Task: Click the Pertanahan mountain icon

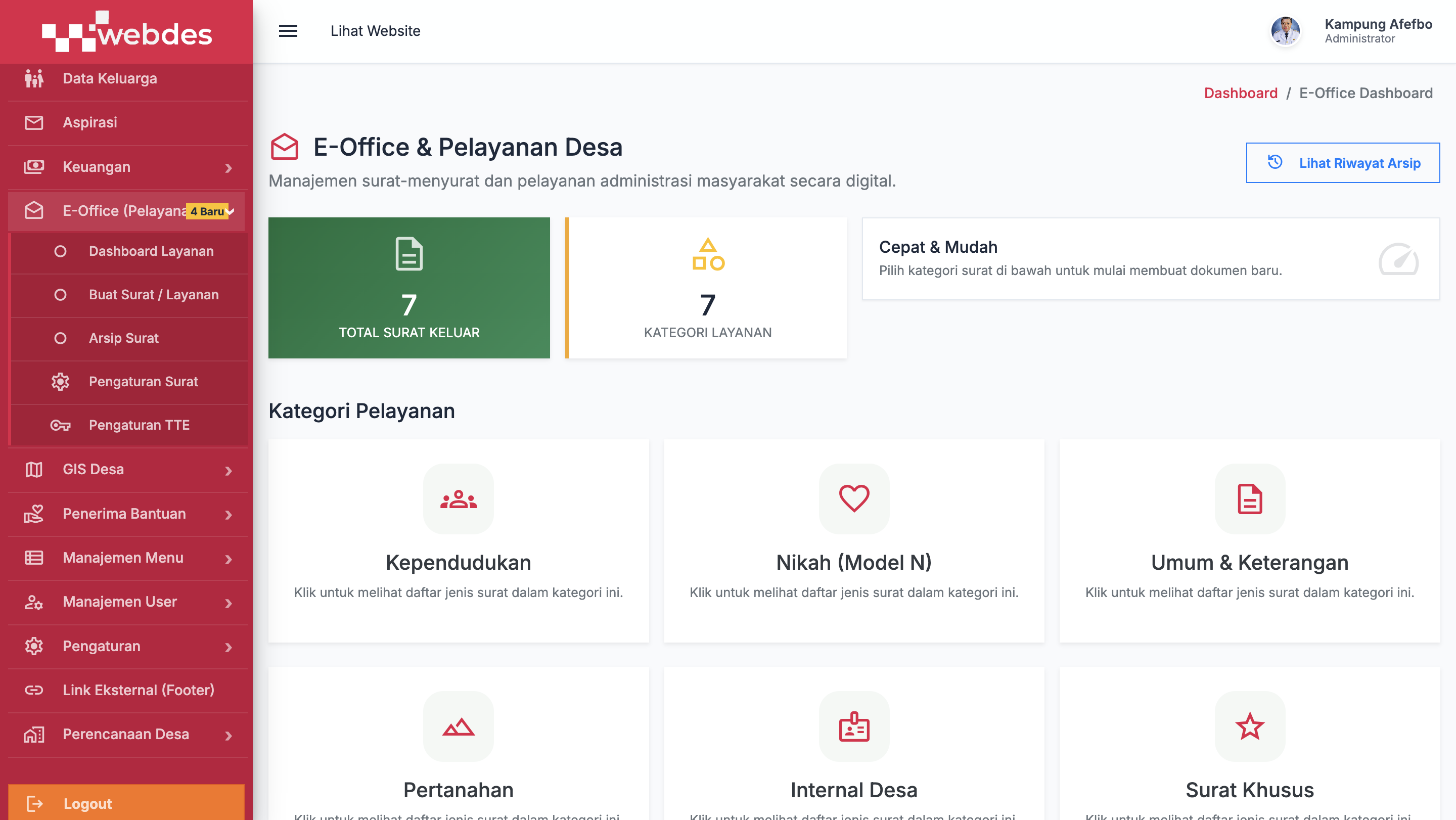Action: [459, 727]
